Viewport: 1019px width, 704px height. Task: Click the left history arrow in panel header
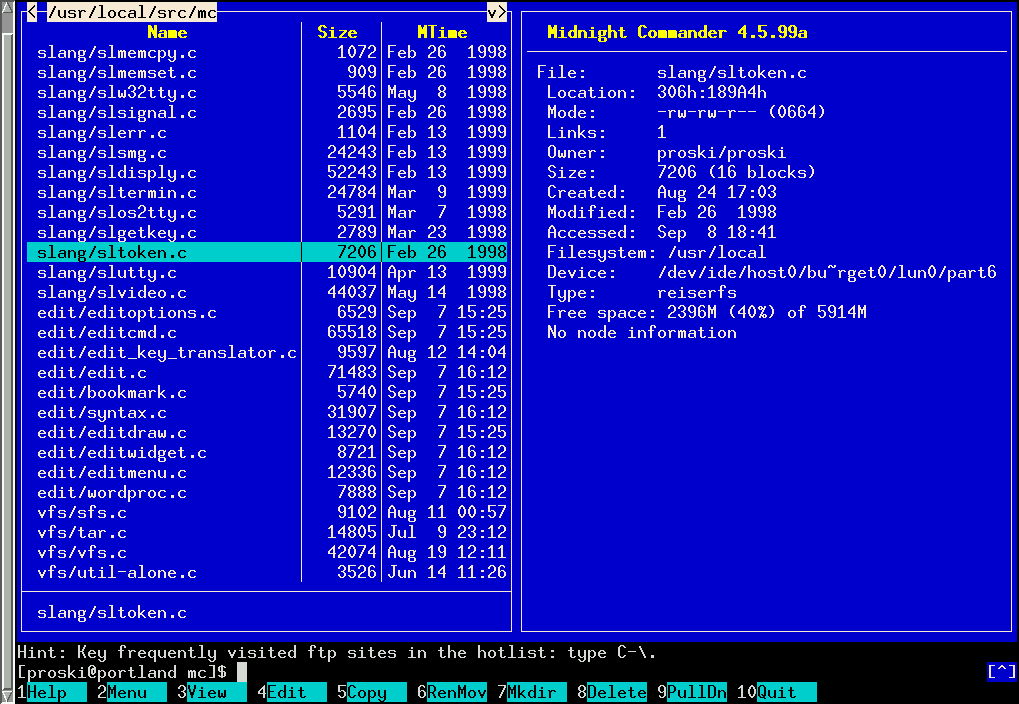pyautogui.click(x=32, y=12)
